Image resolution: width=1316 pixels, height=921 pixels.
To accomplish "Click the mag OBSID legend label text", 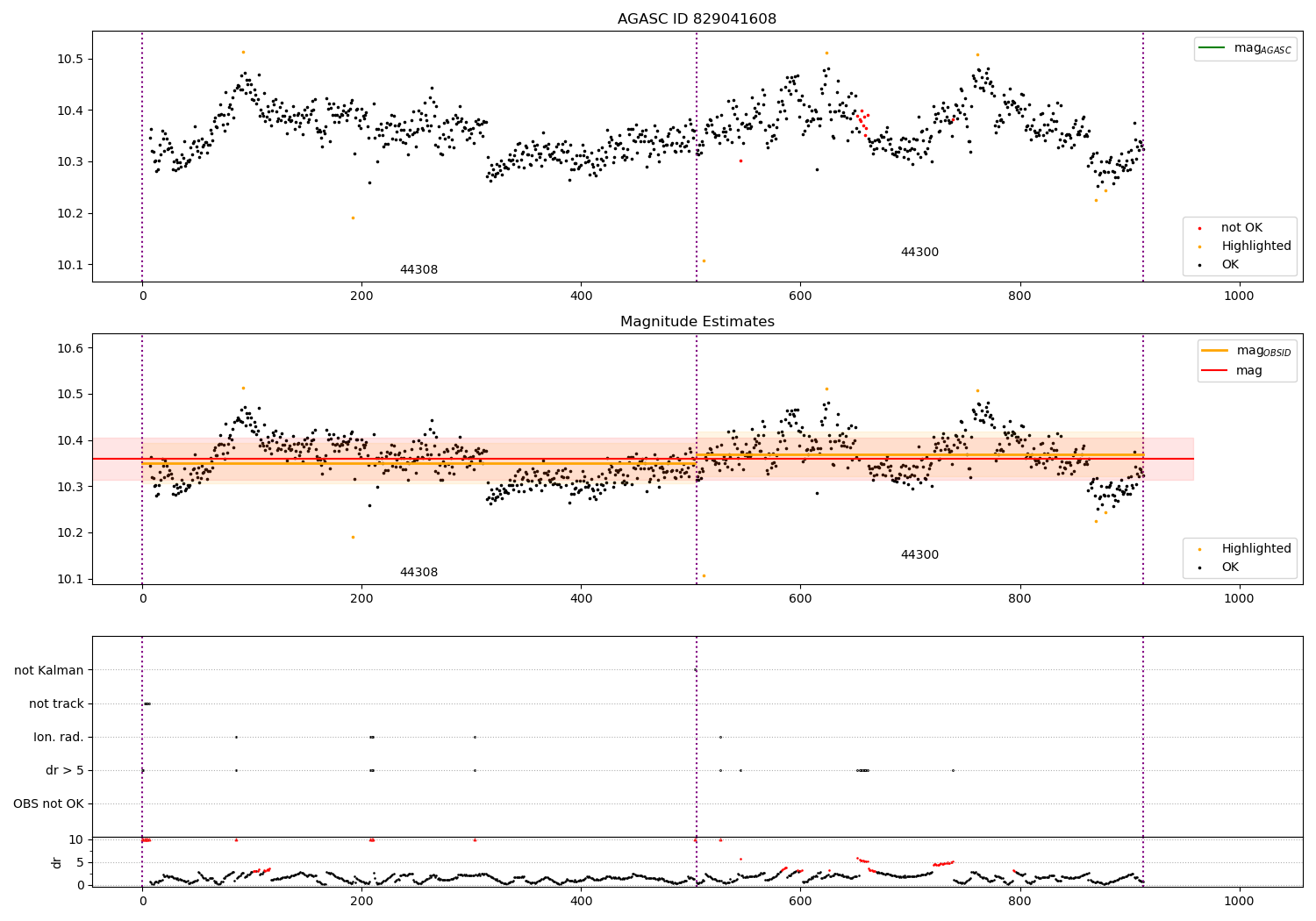I will click(x=1263, y=352).
